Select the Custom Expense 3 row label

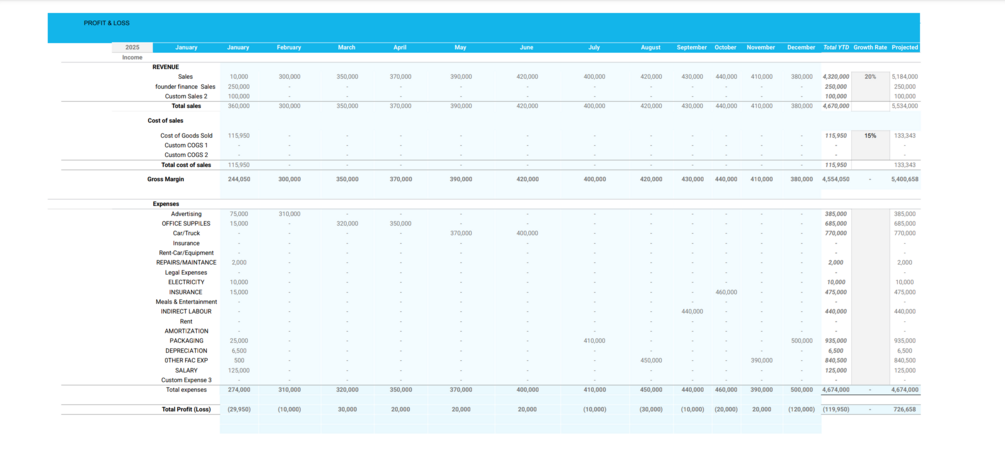pyautogui.click(x=186, y=380)
